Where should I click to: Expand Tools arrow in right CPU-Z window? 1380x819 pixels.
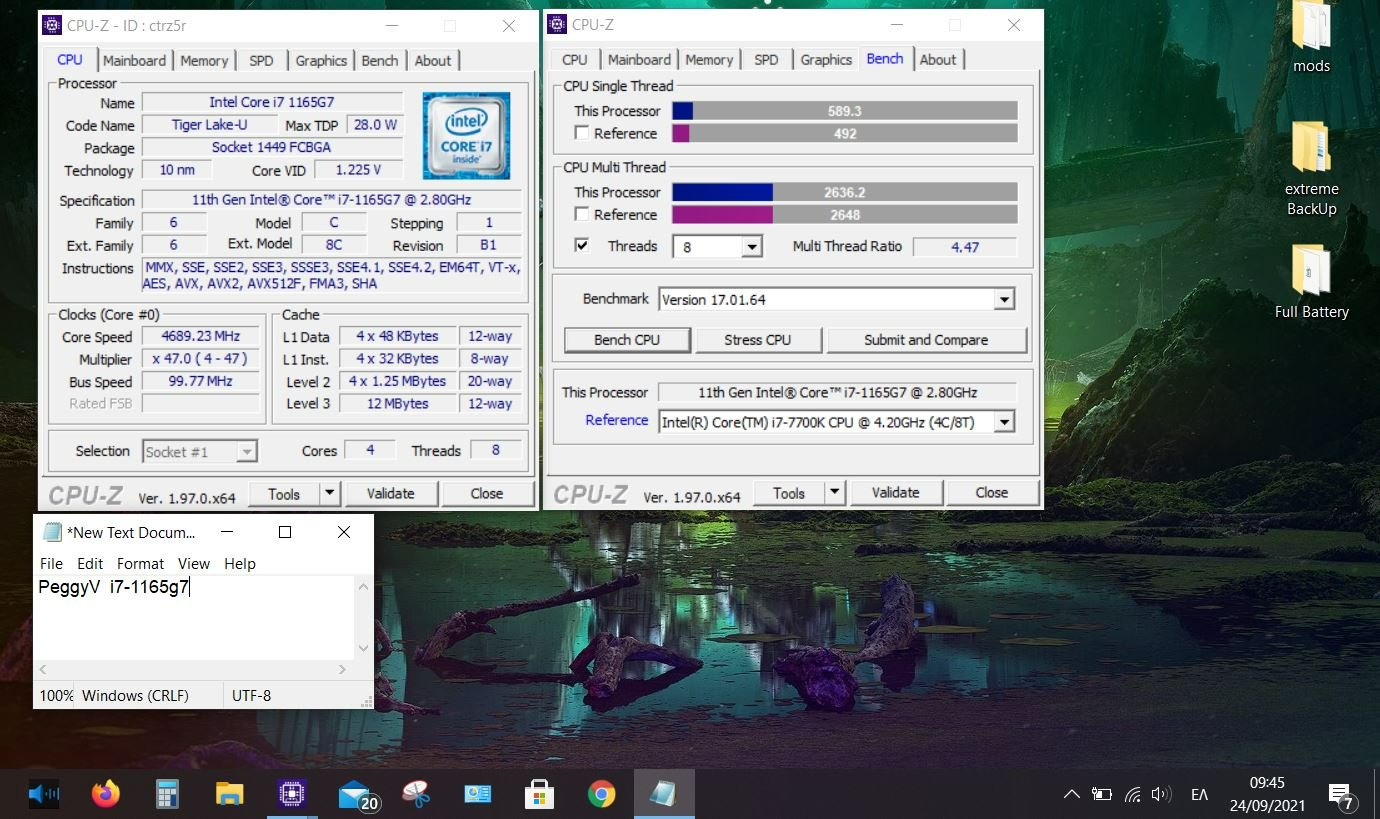click(834, 492)
